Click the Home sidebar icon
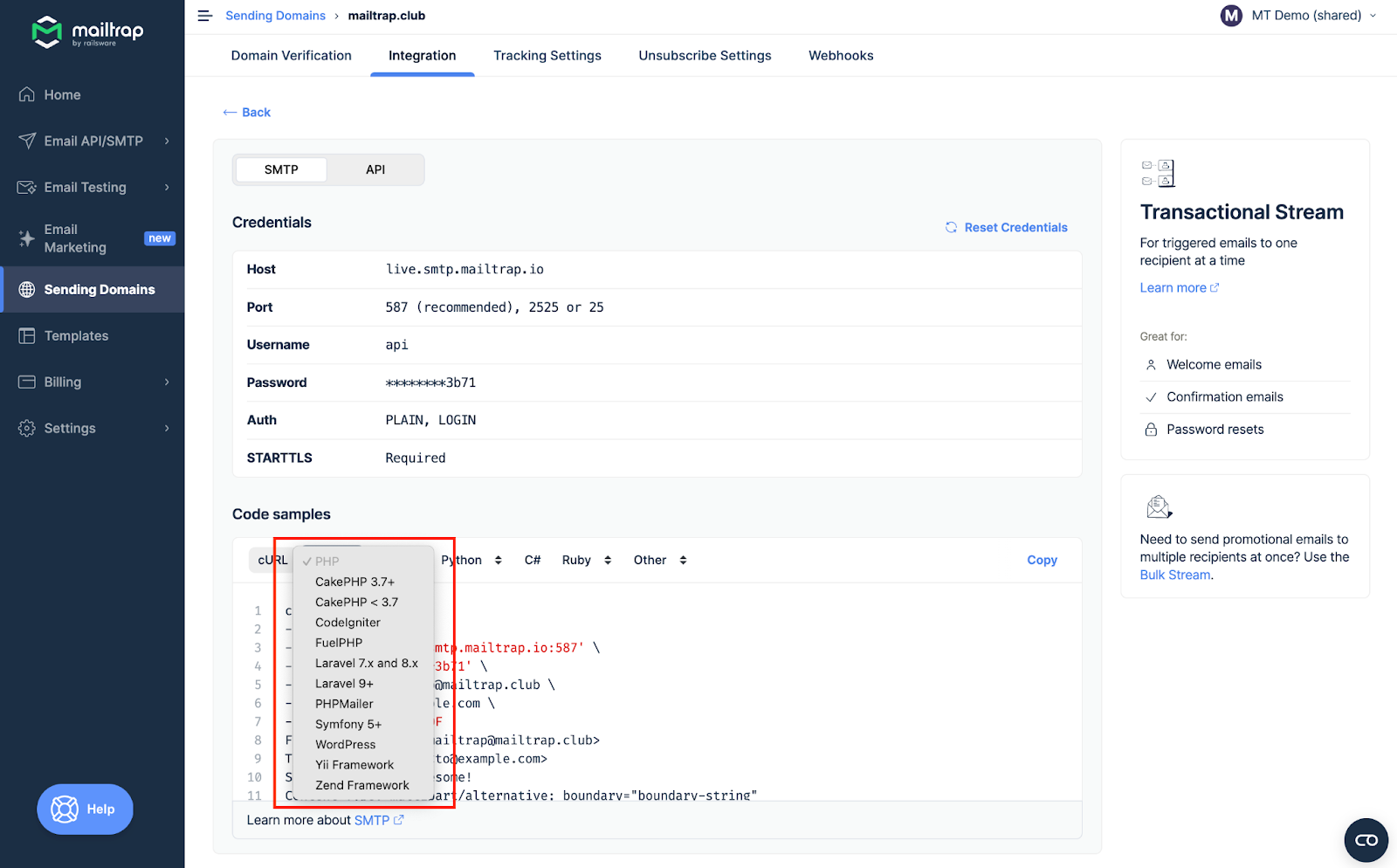The width and height of the screenshot is (1397, 868). point(27,94)
